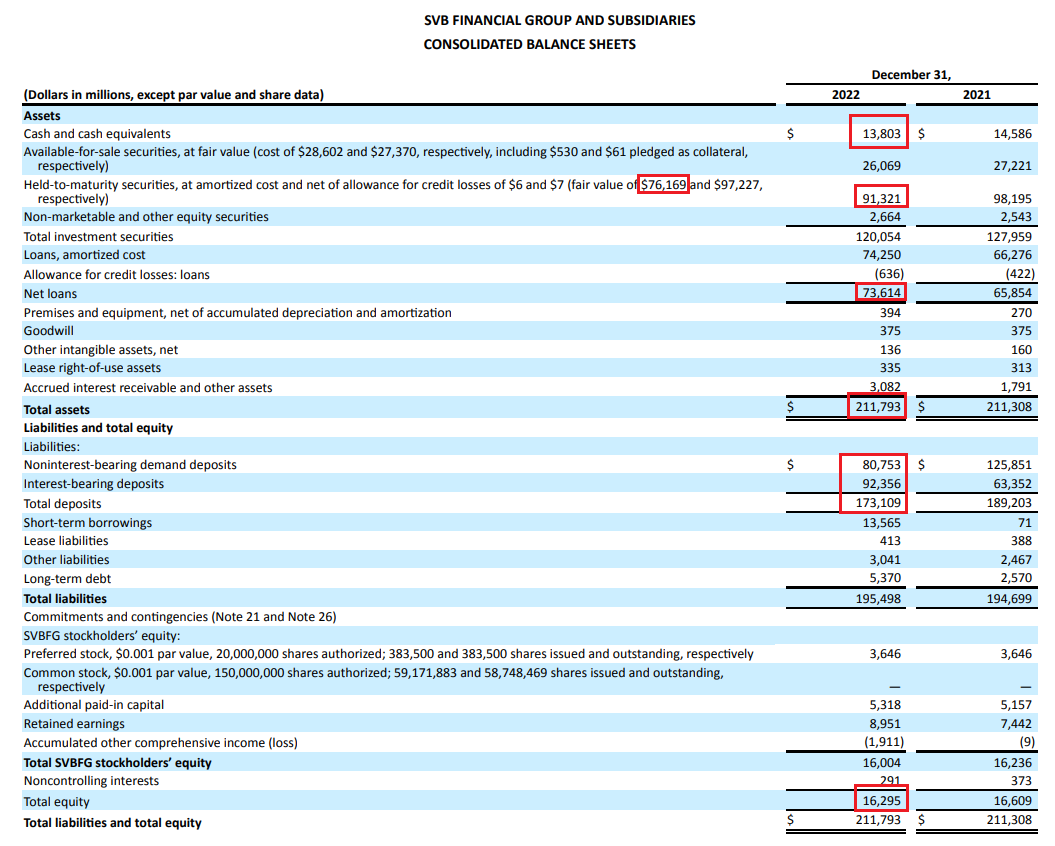Click loans amortized cost 74,250
This screenshot has height=846, width=1055.
click(x=881, y=255)
